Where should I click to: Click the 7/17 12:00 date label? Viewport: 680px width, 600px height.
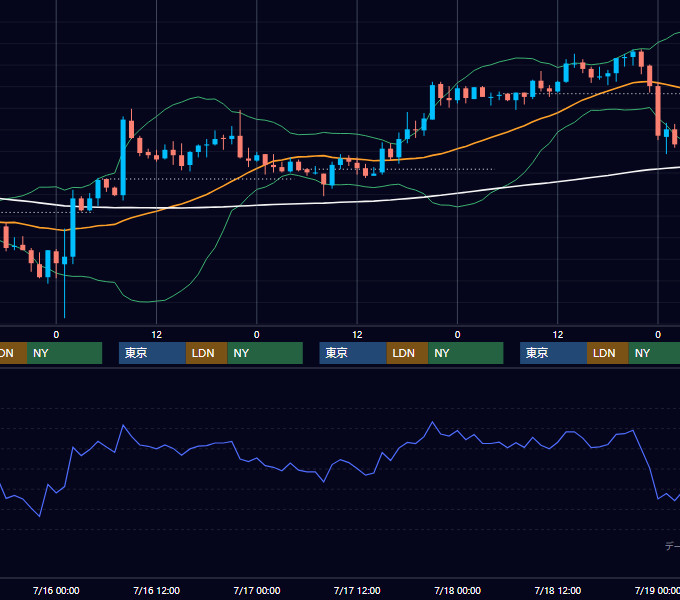357,590
